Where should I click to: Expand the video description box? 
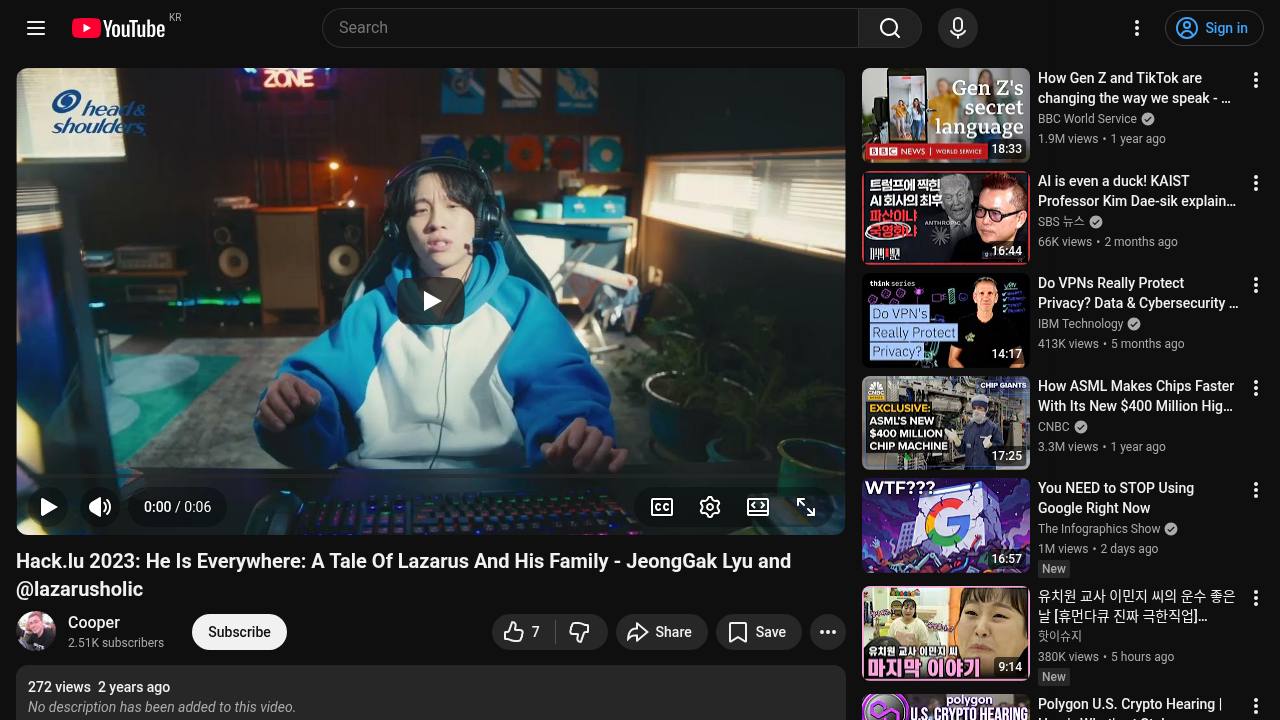[431, 693]
